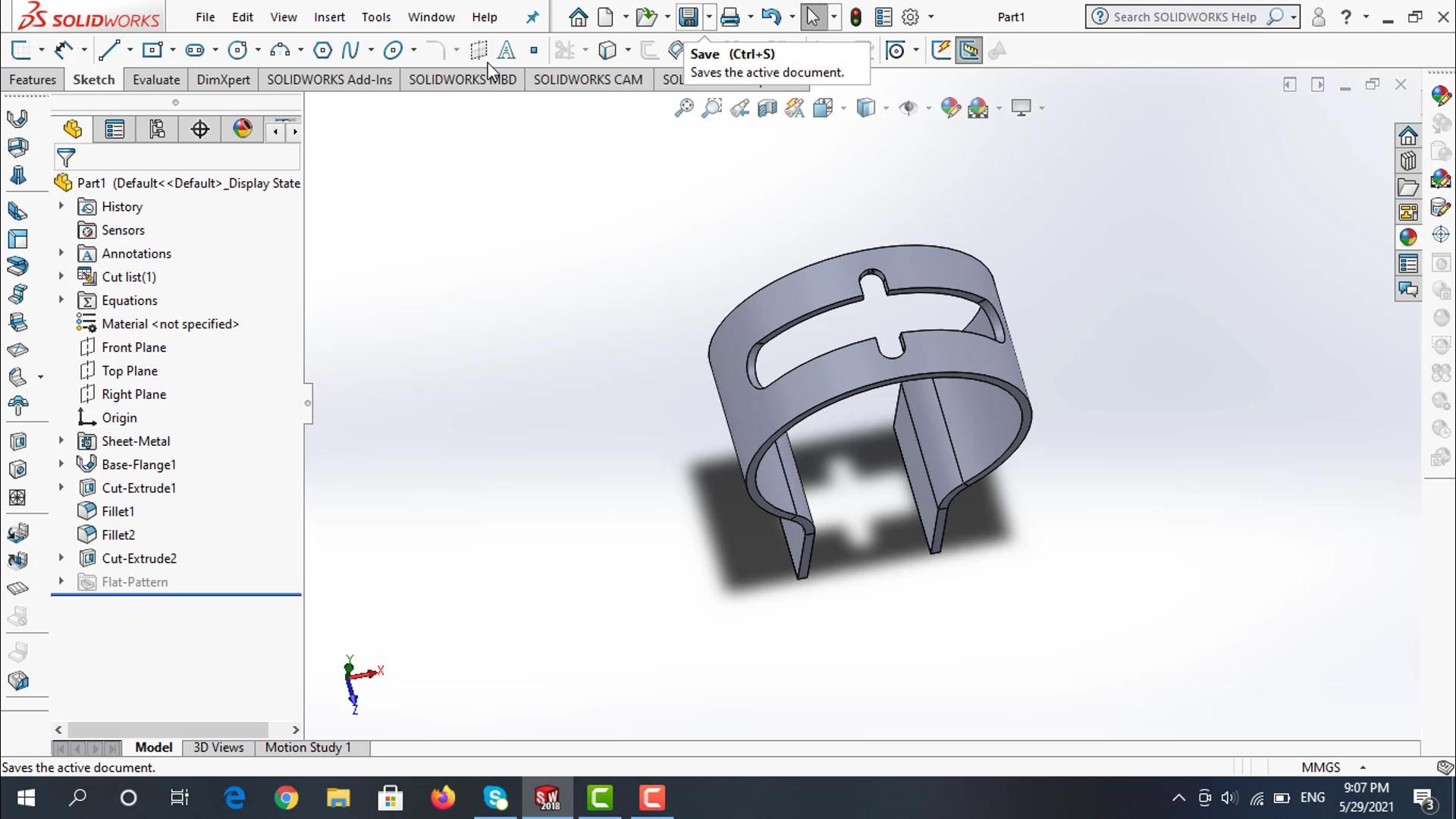Open the SOLIDWORKS Resources home icon

[1408, 136]
